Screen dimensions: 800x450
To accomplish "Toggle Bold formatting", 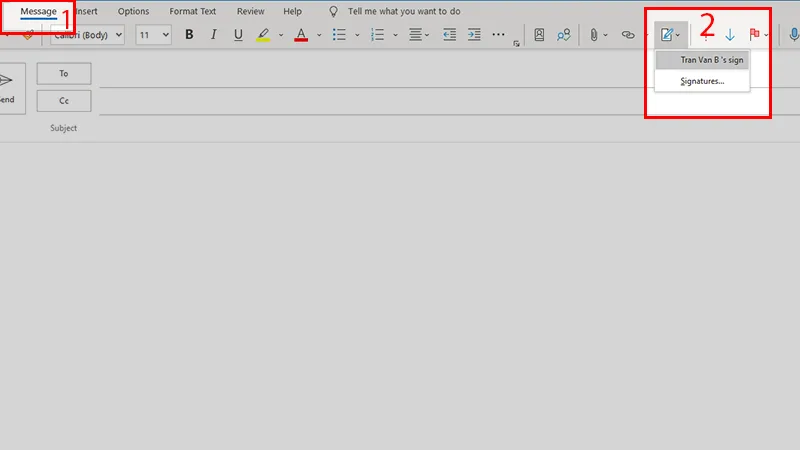I will 189,35.
